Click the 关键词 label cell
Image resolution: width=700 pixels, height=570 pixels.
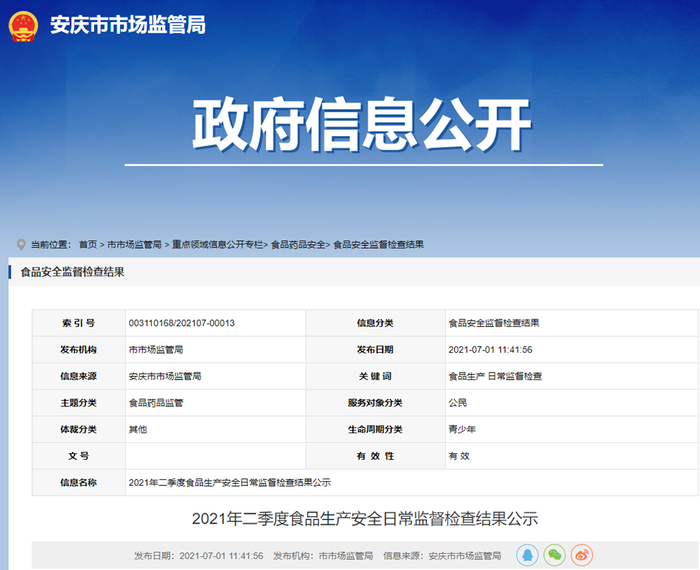375,376
